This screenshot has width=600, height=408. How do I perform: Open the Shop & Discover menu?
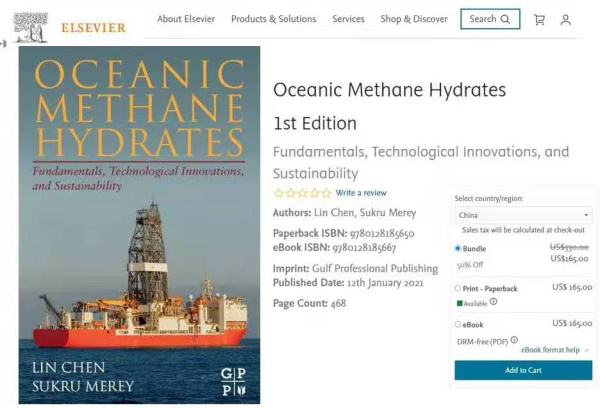click(x=414, y=19)
